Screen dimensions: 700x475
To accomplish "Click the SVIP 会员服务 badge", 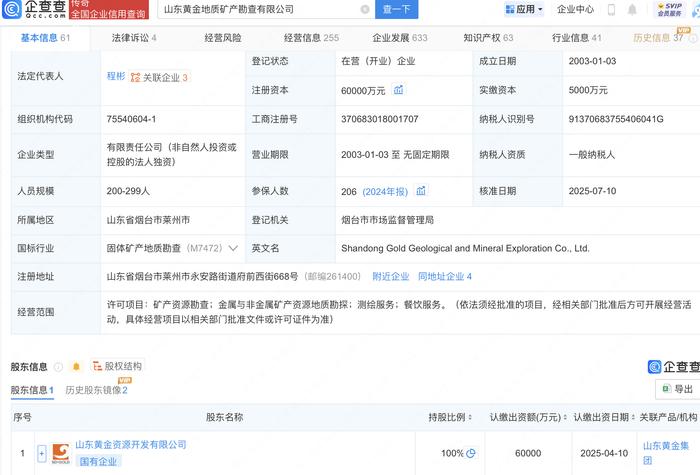I will point(670,9).
